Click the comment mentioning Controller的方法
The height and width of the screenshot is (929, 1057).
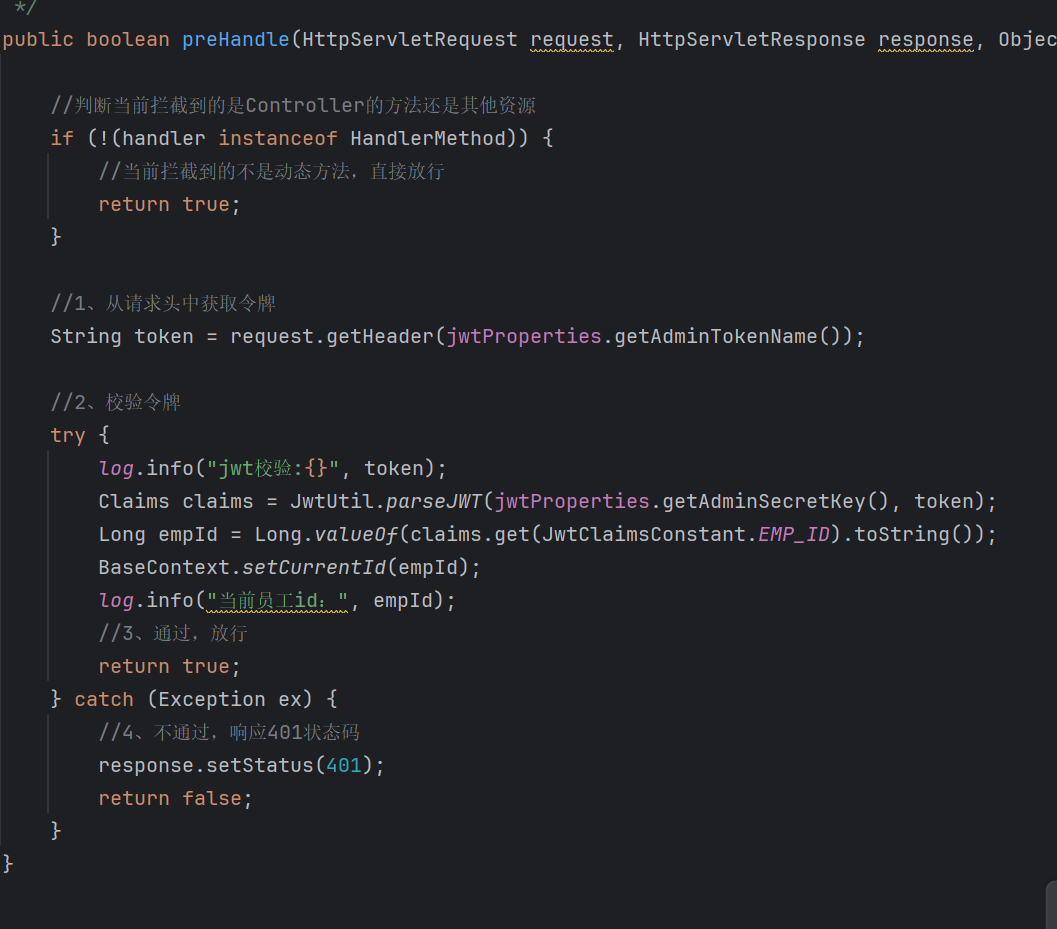293,105
